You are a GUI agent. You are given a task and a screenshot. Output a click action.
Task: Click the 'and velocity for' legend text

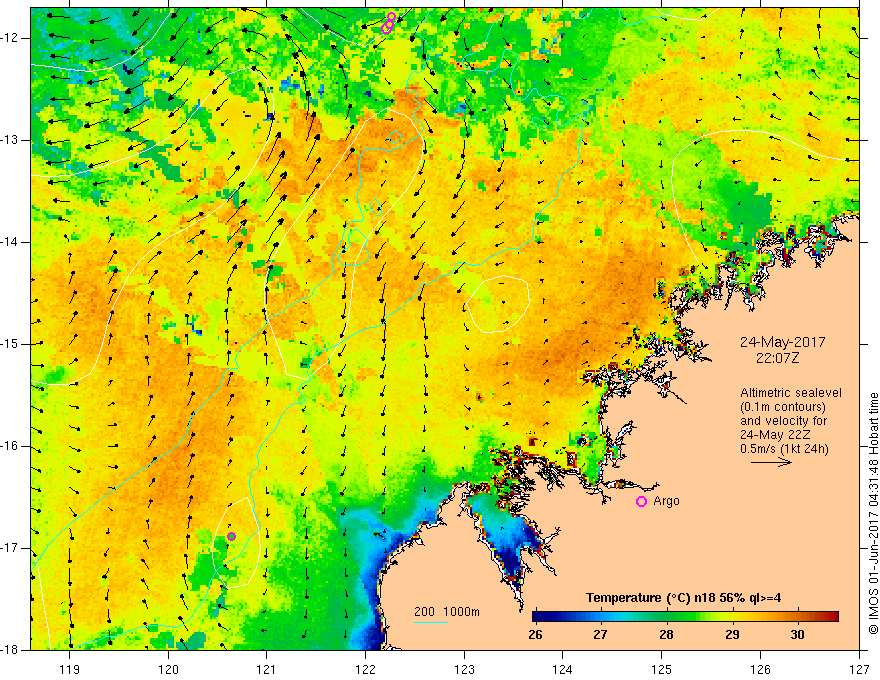pos(783,421)
